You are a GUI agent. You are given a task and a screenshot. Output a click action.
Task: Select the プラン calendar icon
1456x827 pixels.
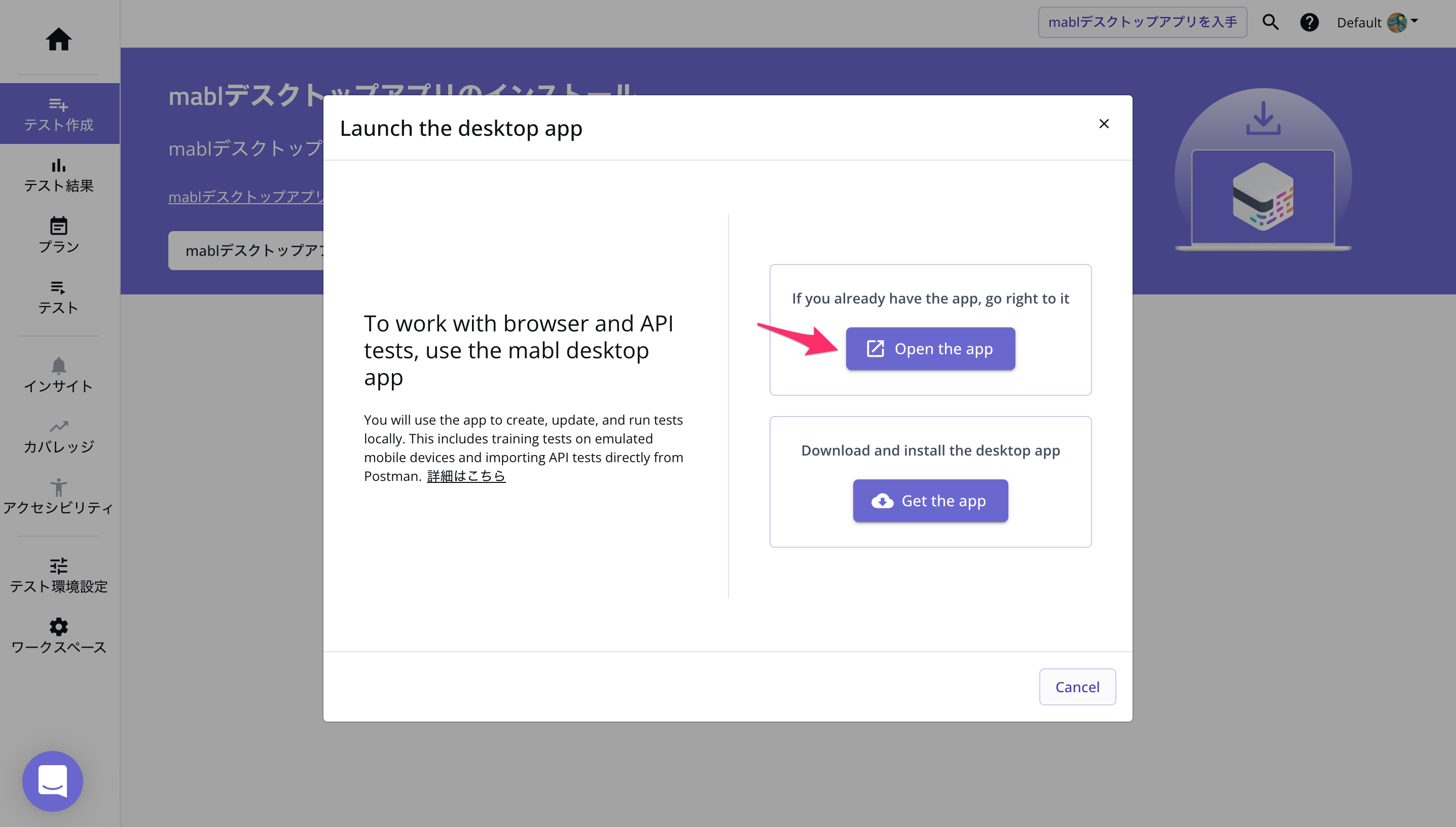58,225
